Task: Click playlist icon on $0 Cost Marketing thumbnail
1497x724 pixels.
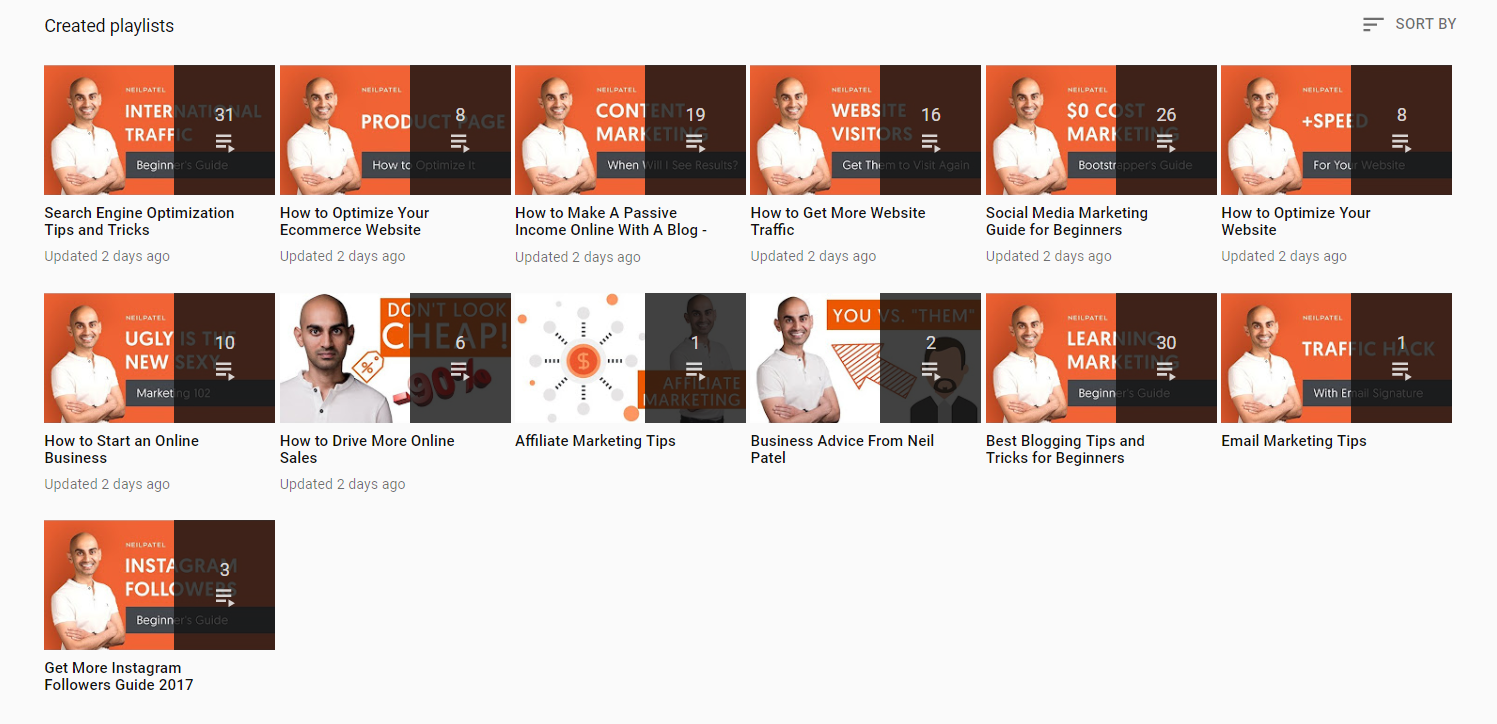Action: [x=1166, y=142]
